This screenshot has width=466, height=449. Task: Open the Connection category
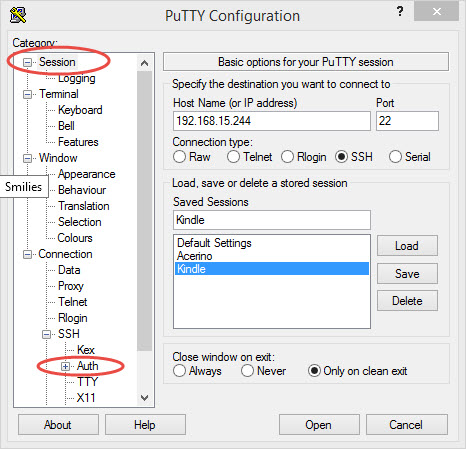65,254
